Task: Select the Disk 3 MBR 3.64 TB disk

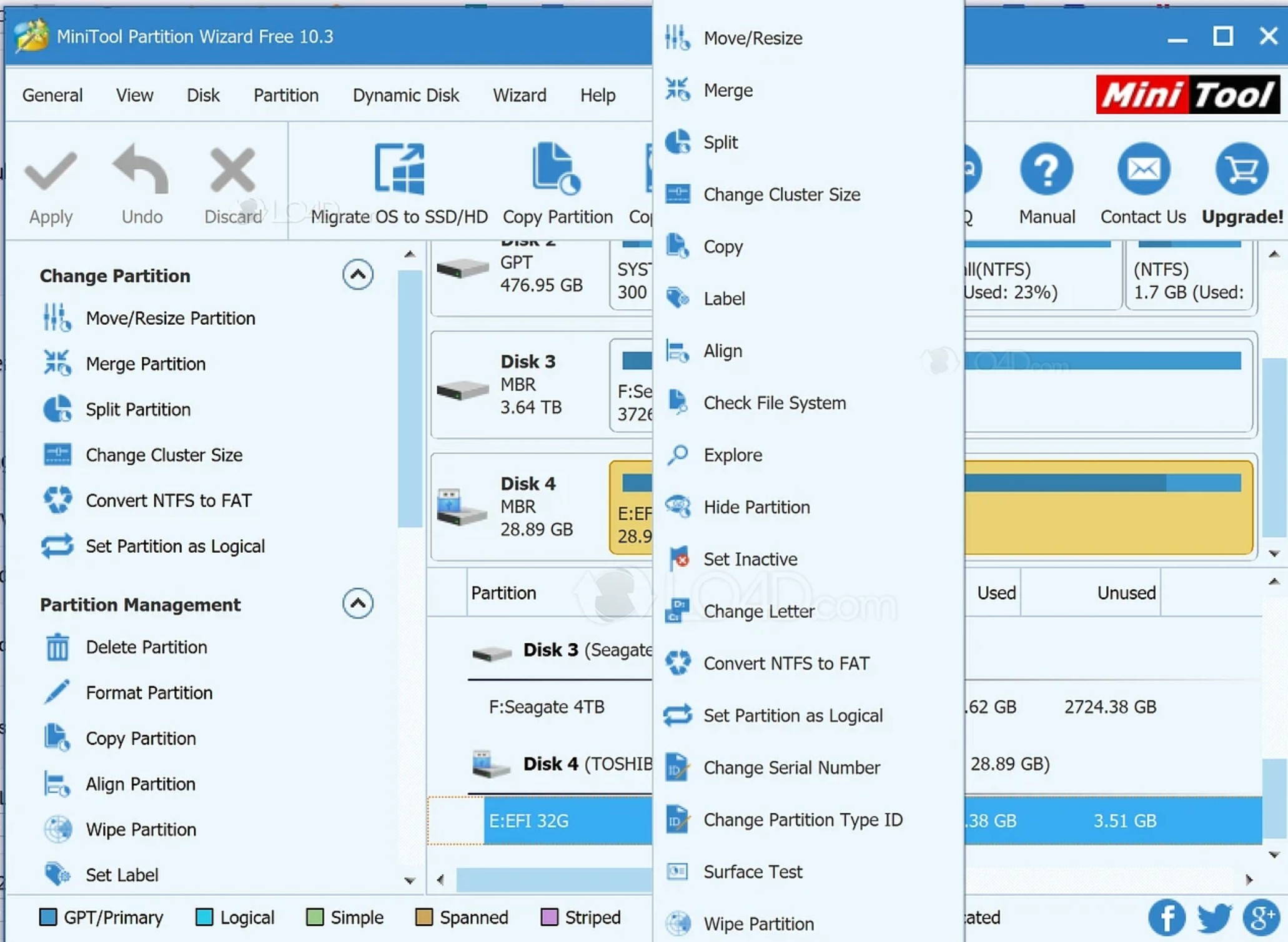Action: point(520,384)
